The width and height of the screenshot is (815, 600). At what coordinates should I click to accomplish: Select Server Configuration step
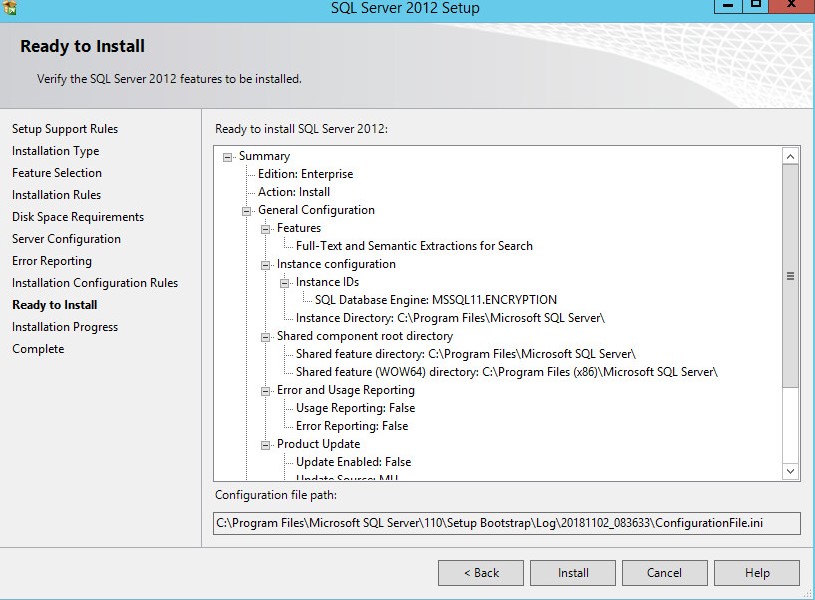click(67, 239)
